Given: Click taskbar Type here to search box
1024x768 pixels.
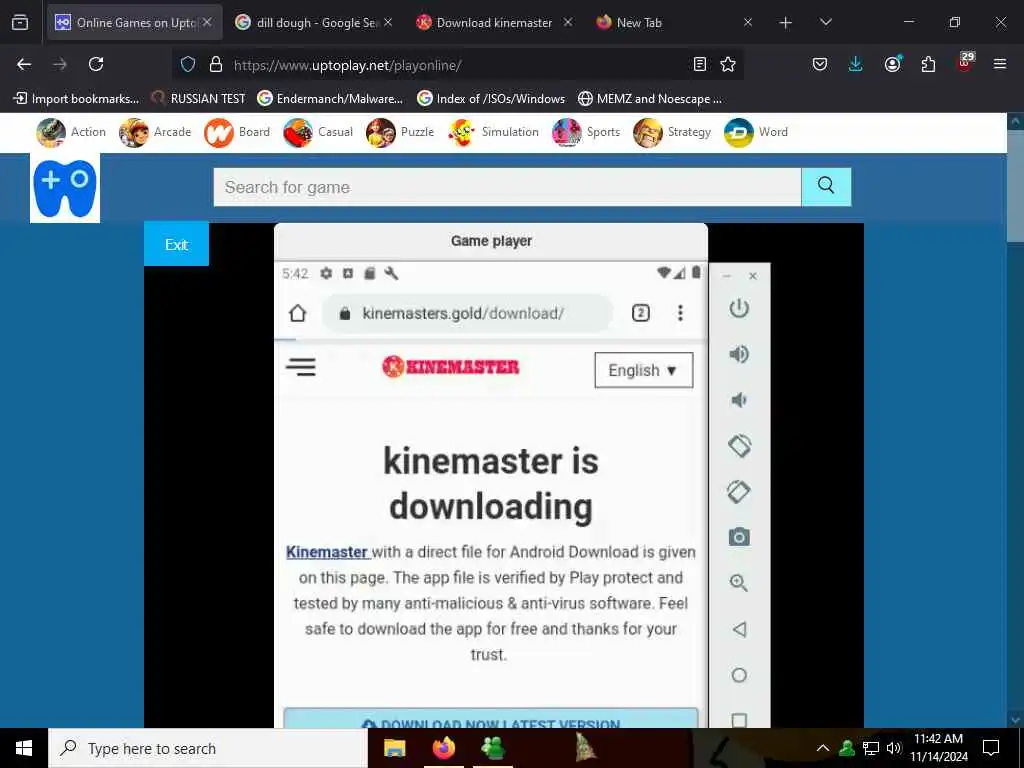Looking at the screenshot, I should (x=208, y=748).
